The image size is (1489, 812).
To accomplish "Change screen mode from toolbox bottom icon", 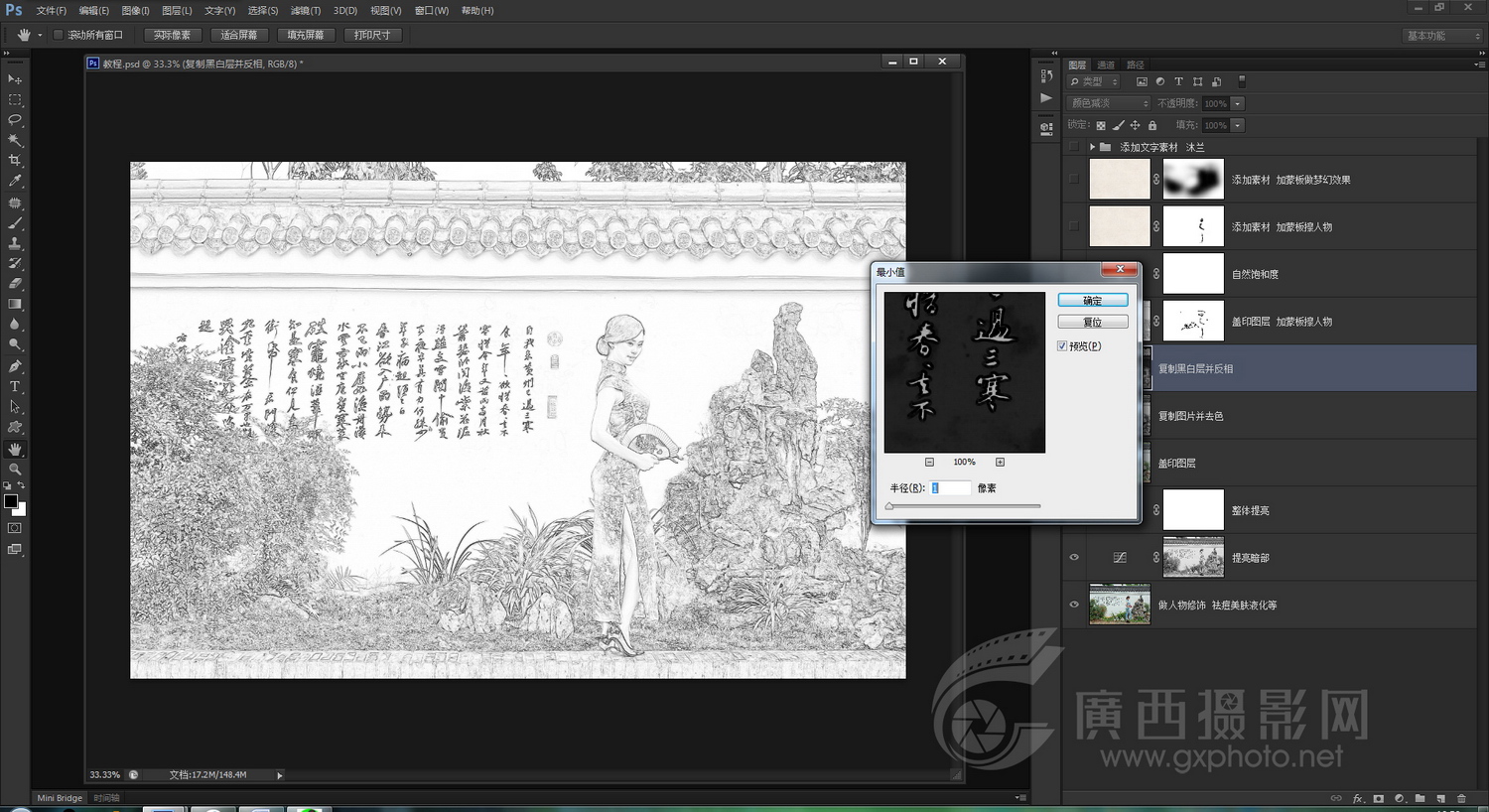I will tap(15, 549).
